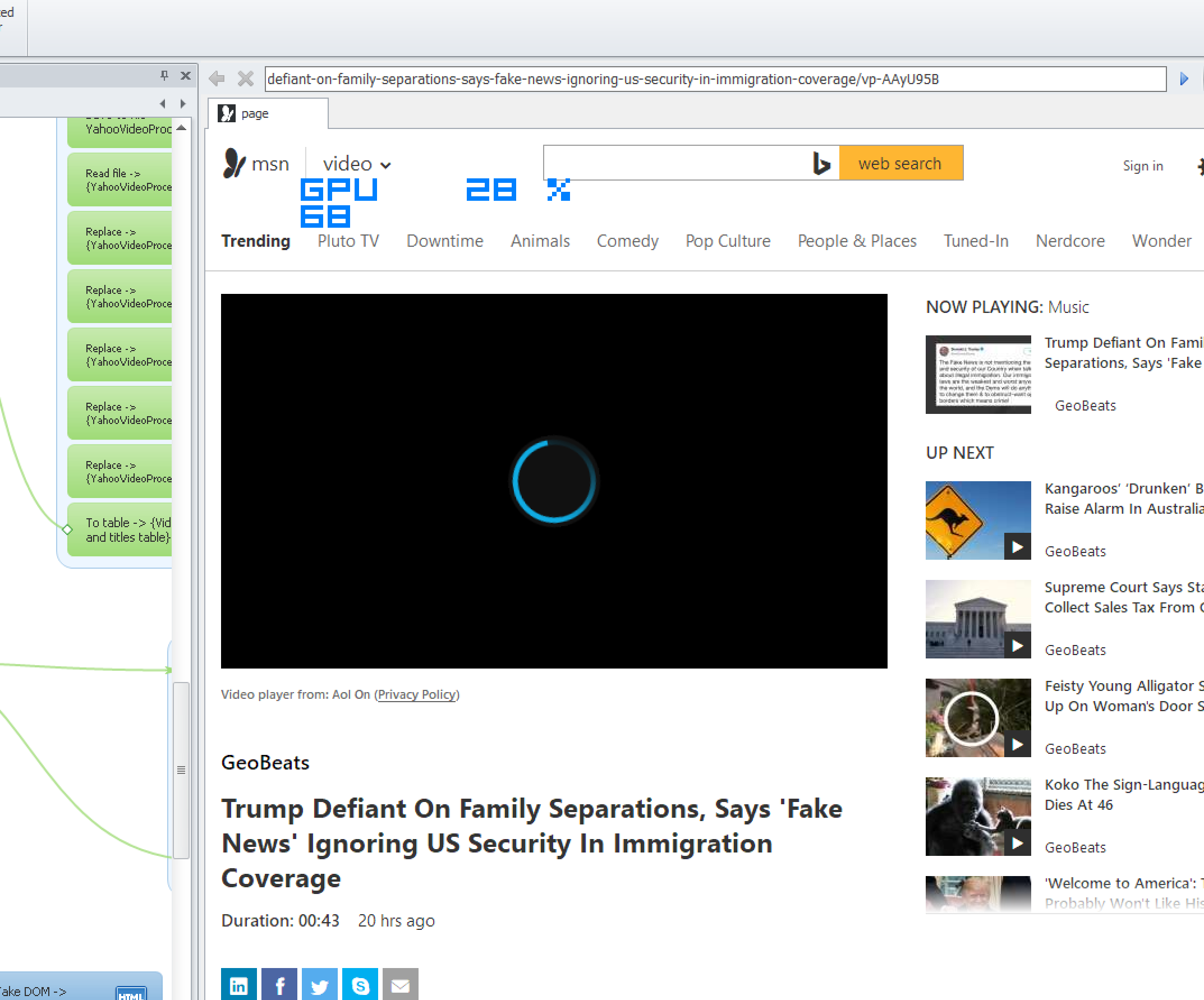The height and width of the screenshot is (1000, 1204).
Task: Click the left panel scroll-right arrow
Action: pos(183,103)
